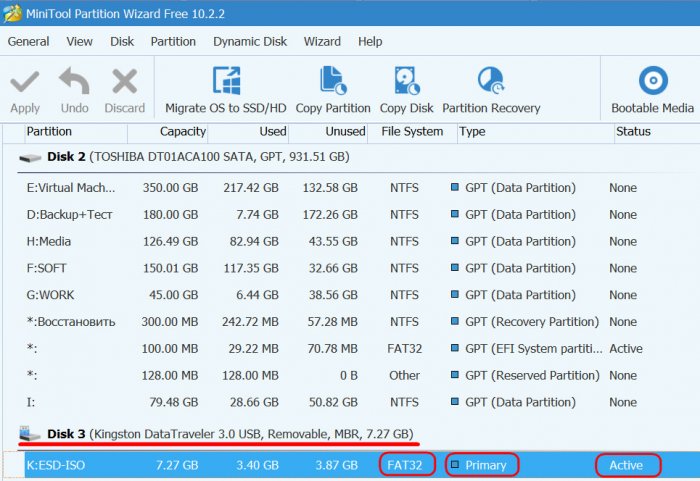Sort by Unused column header
This screenshot has width=700, height=481.
point(328,132)
